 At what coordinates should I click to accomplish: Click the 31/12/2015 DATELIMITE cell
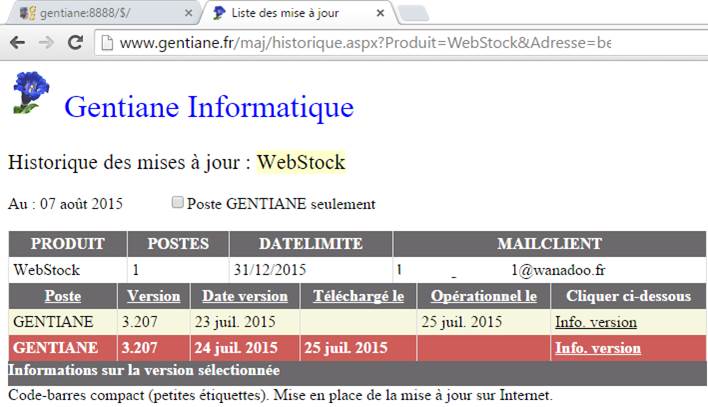(311, 270)
